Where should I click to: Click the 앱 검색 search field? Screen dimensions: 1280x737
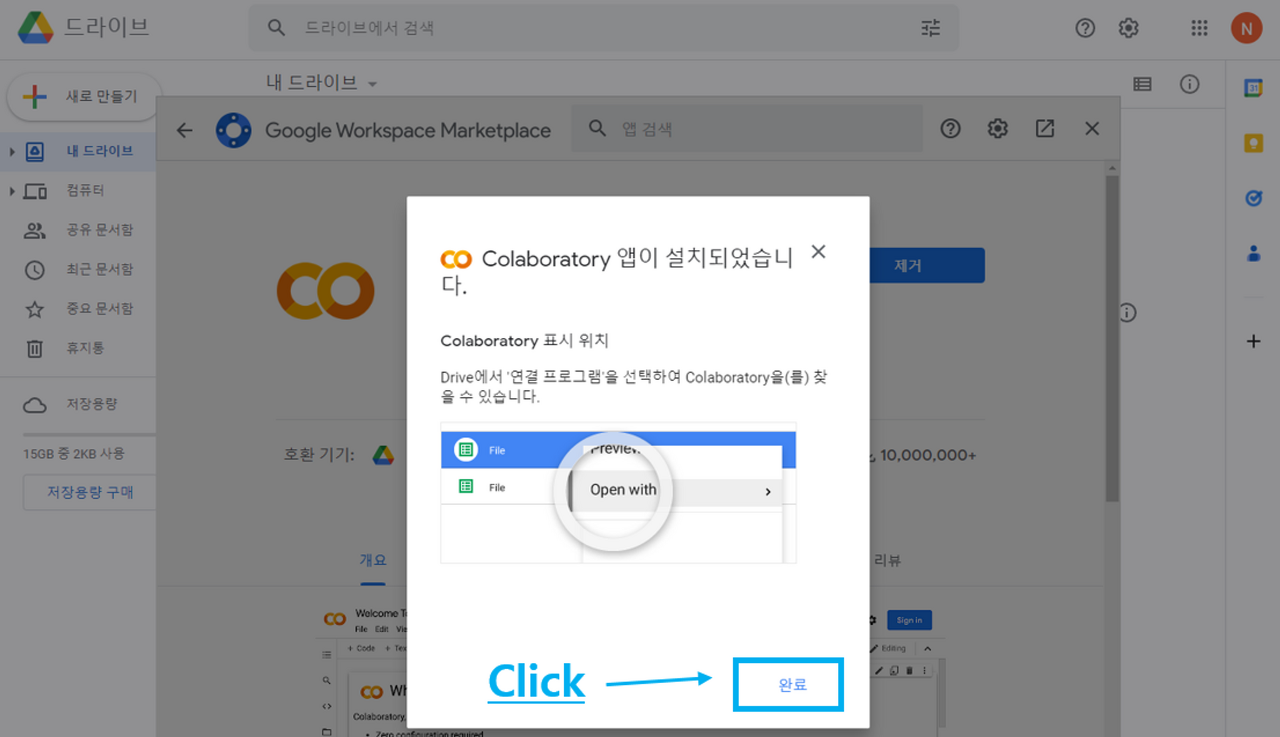pos(746,129)
